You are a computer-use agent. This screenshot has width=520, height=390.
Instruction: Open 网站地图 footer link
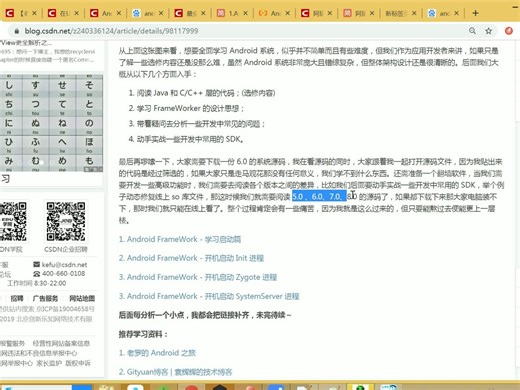[x=82, y=298]
